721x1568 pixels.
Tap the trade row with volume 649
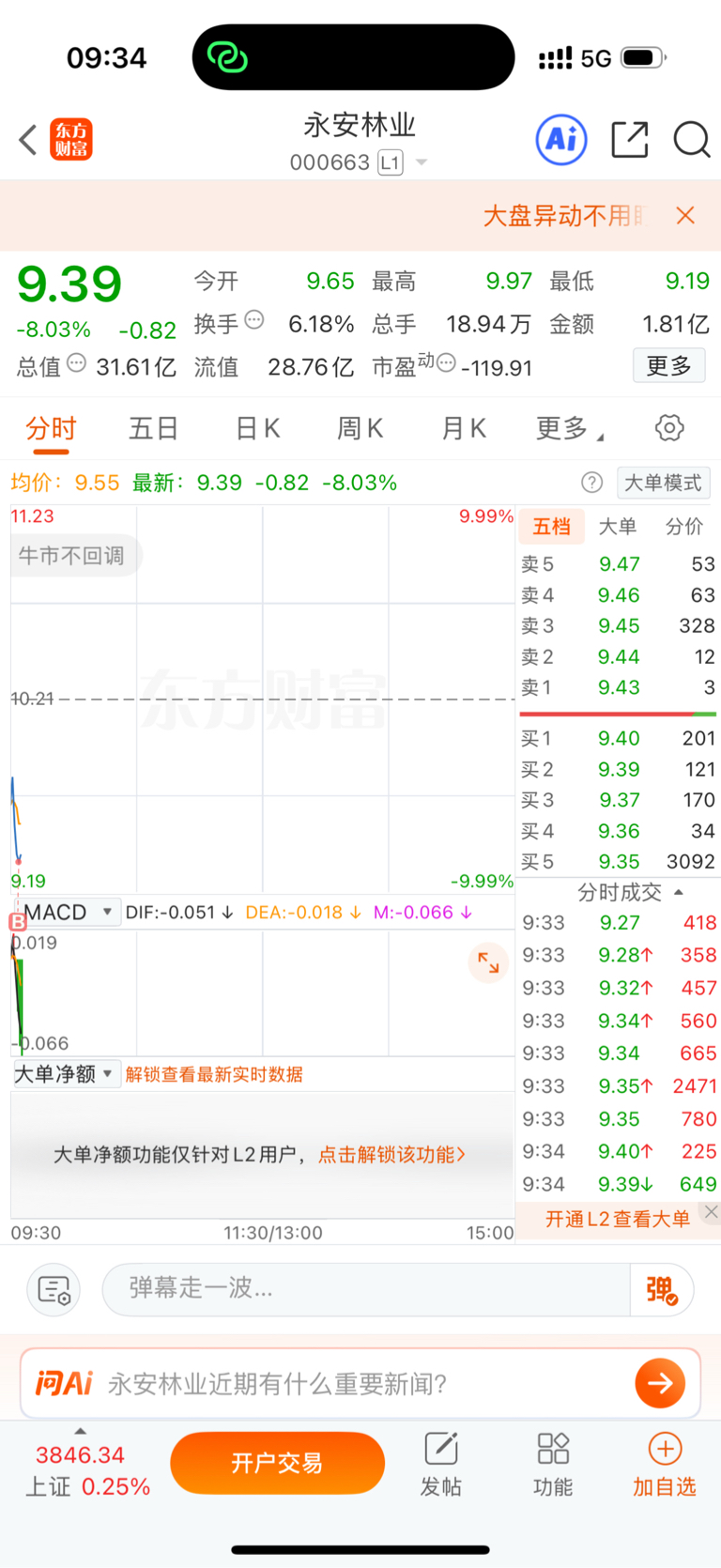[619, 1184]
